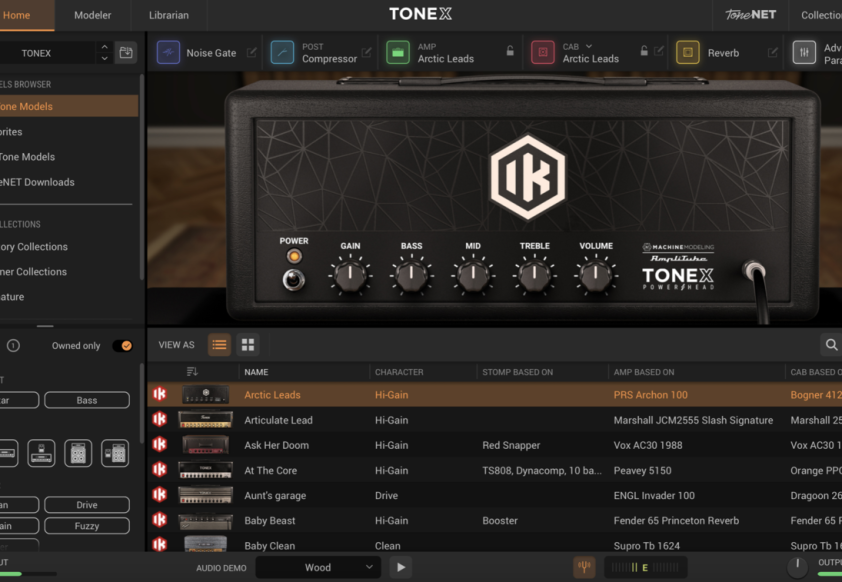Screen dimensions: 842x582
Task: Open the tuner fork icon
Action: (584, 567)
